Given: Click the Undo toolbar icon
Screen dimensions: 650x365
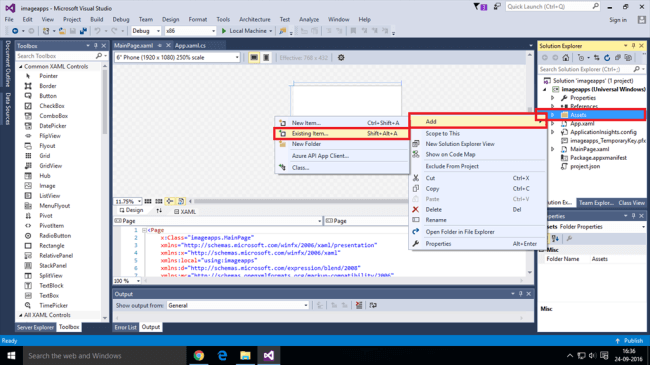Looking at the screenshot, I should (x=97, y=31).
